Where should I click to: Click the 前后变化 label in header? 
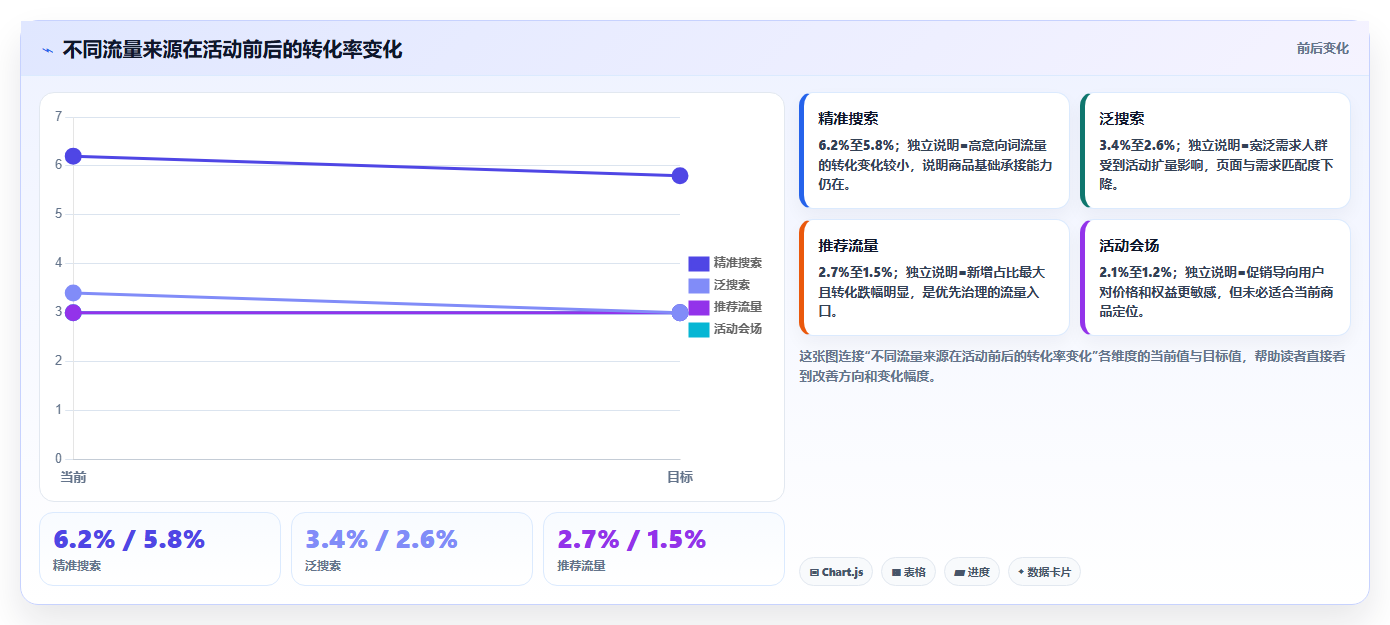coord(1322,48)
